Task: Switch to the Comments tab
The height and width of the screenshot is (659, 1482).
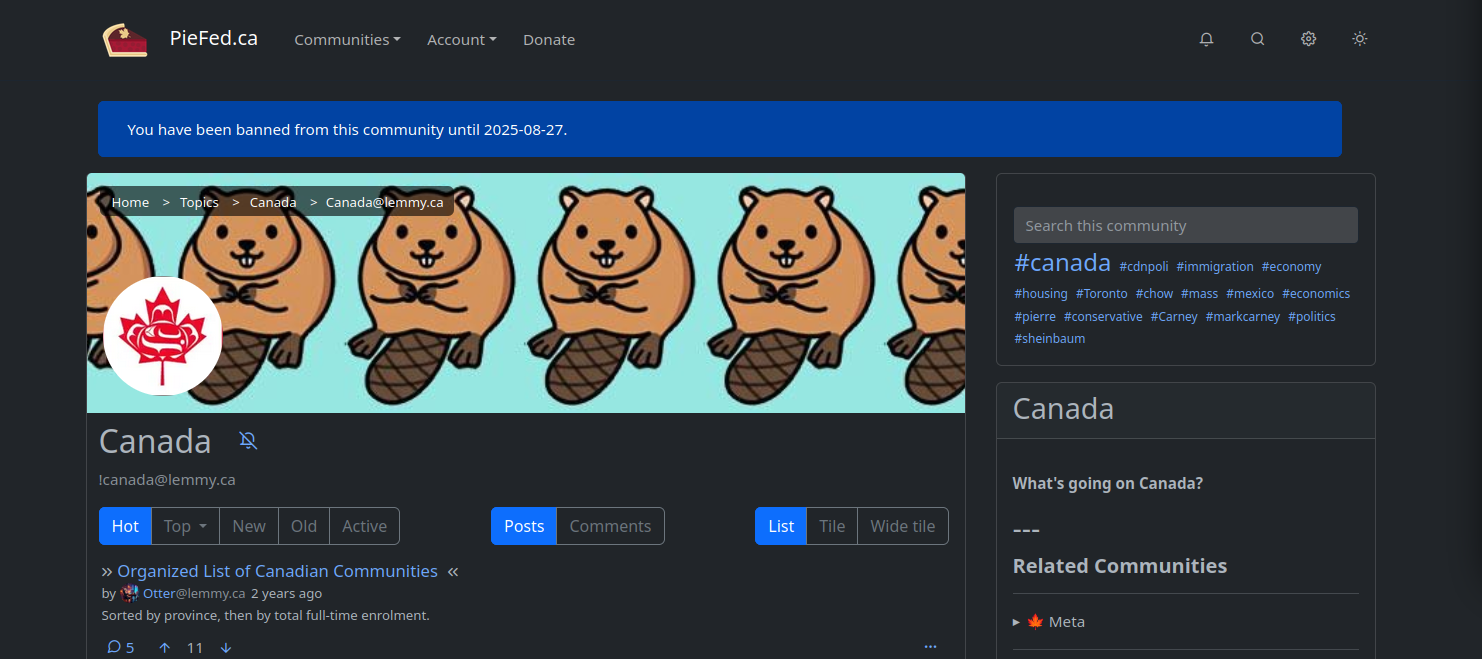Action: [610, 526]
